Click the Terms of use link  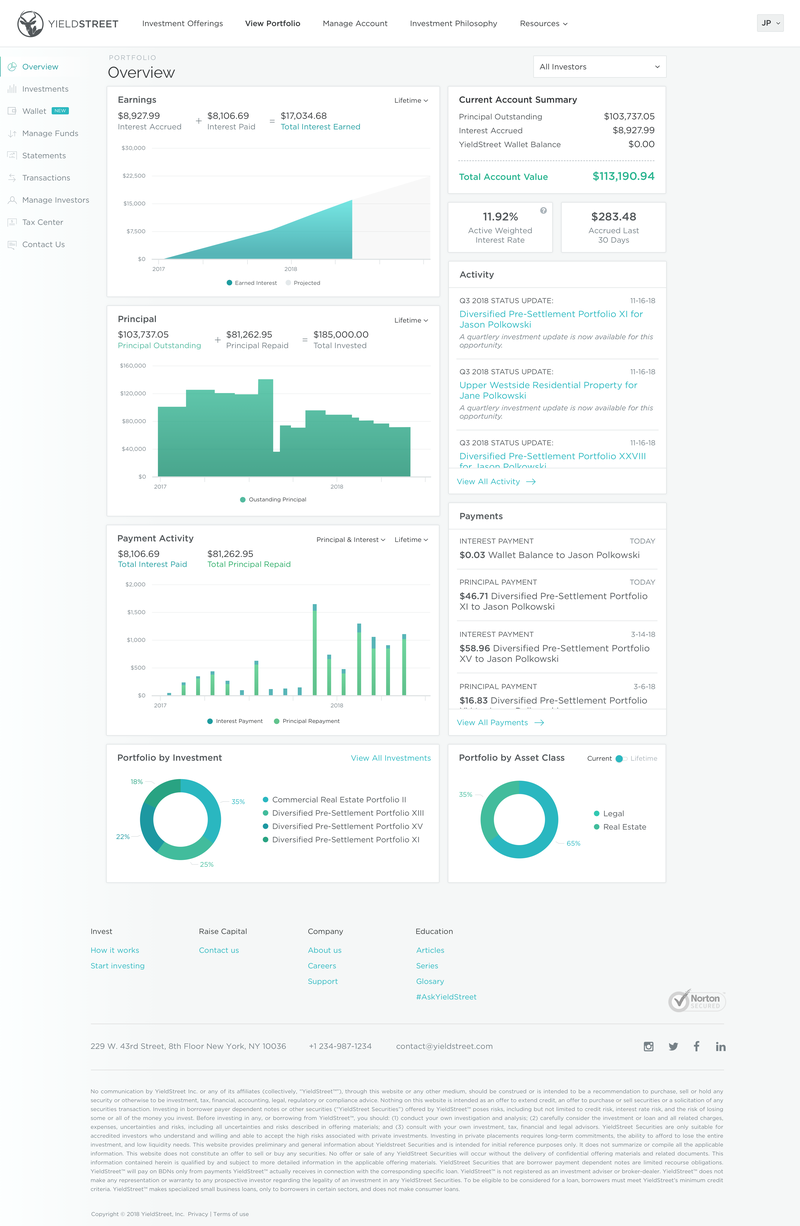coord(231,1214)
